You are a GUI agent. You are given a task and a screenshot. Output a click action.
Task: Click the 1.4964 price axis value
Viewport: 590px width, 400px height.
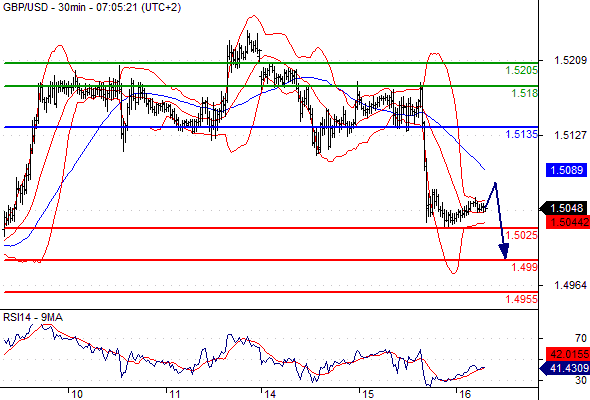570,285
